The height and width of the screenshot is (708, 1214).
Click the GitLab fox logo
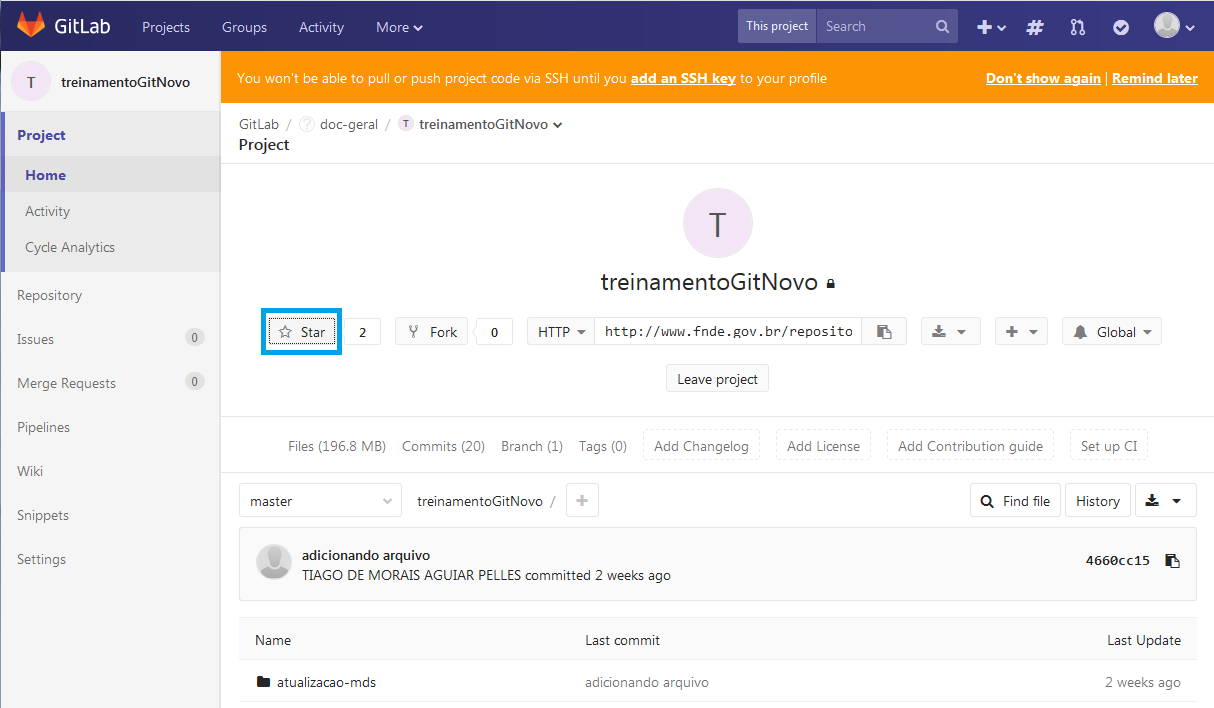click(x=31, y=26)
